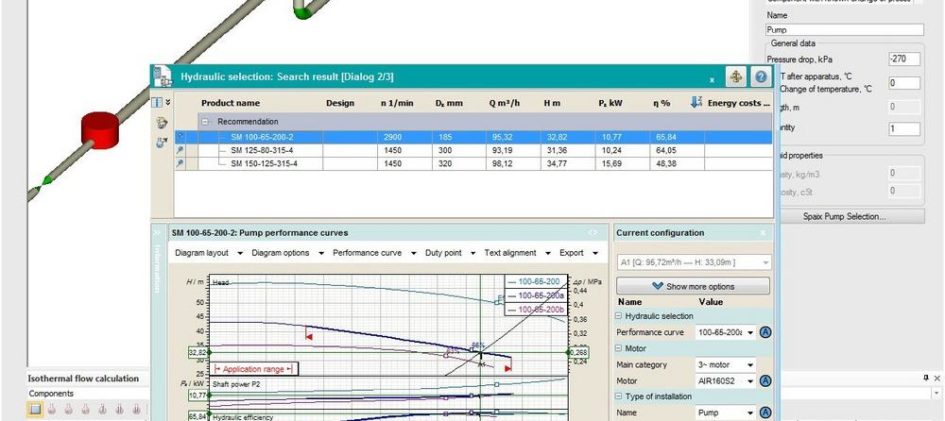Click wrench icon for SM 125-80-315-4 row
Image resolution: width=945 pixels, height=421 pixels.
click(180, 150)
